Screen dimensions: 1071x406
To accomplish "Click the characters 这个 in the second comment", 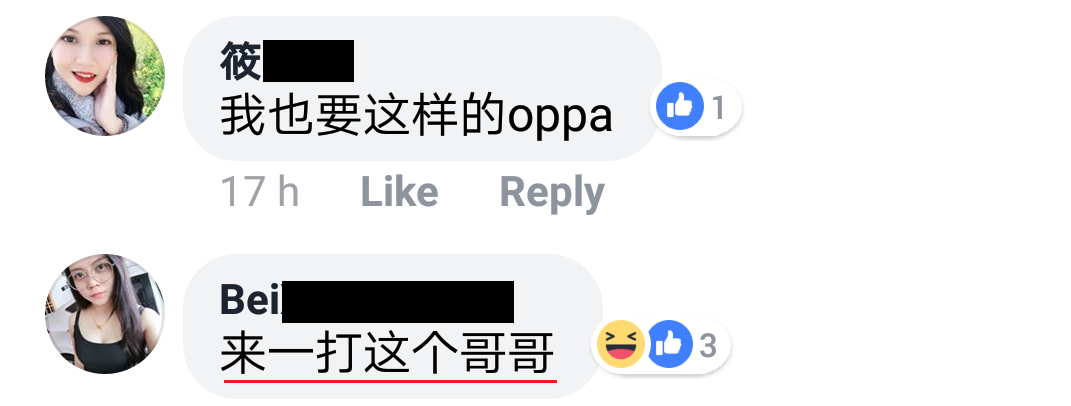I will coord(411,354).
